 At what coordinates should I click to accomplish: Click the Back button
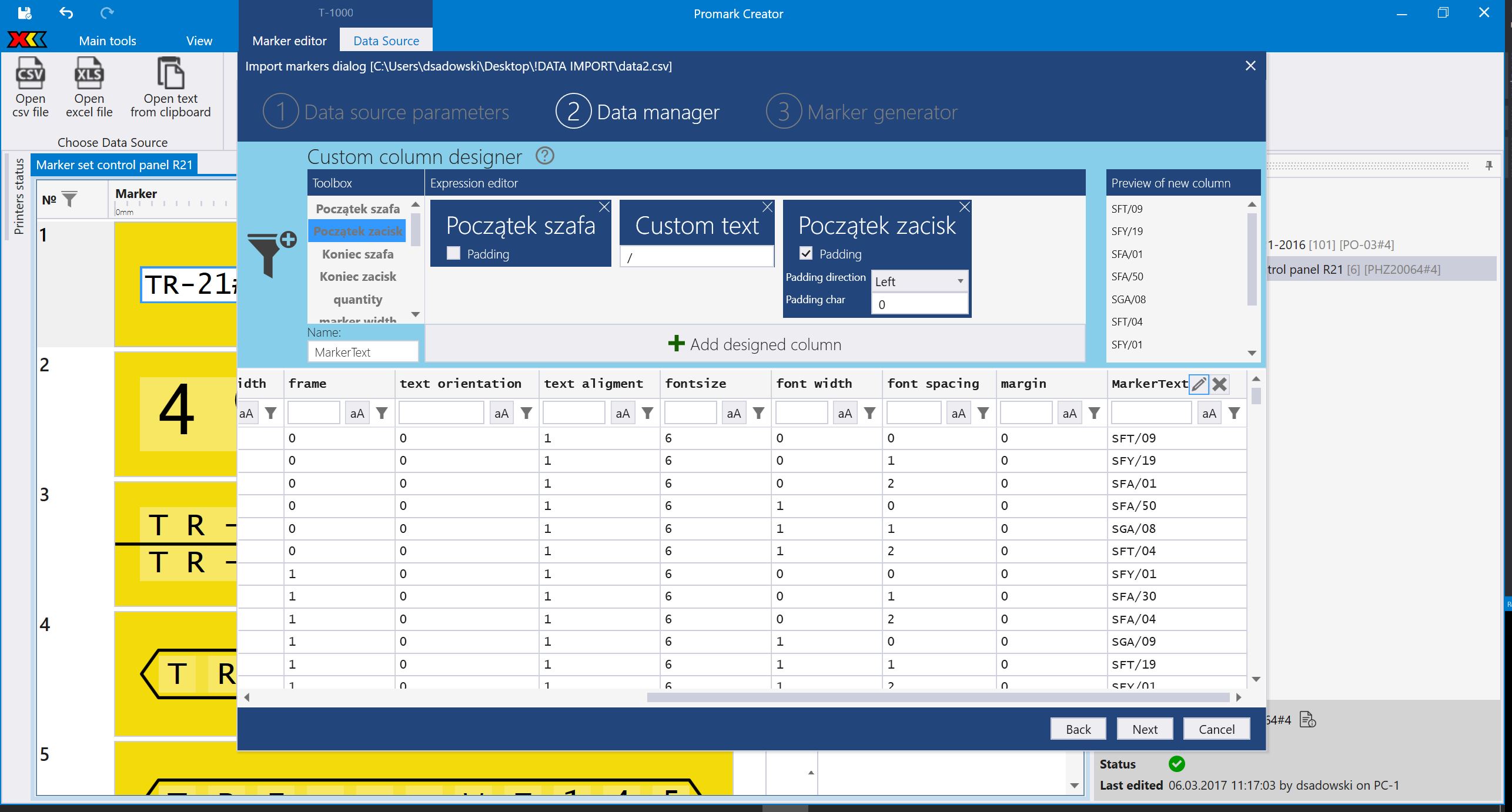[1078, 729]
